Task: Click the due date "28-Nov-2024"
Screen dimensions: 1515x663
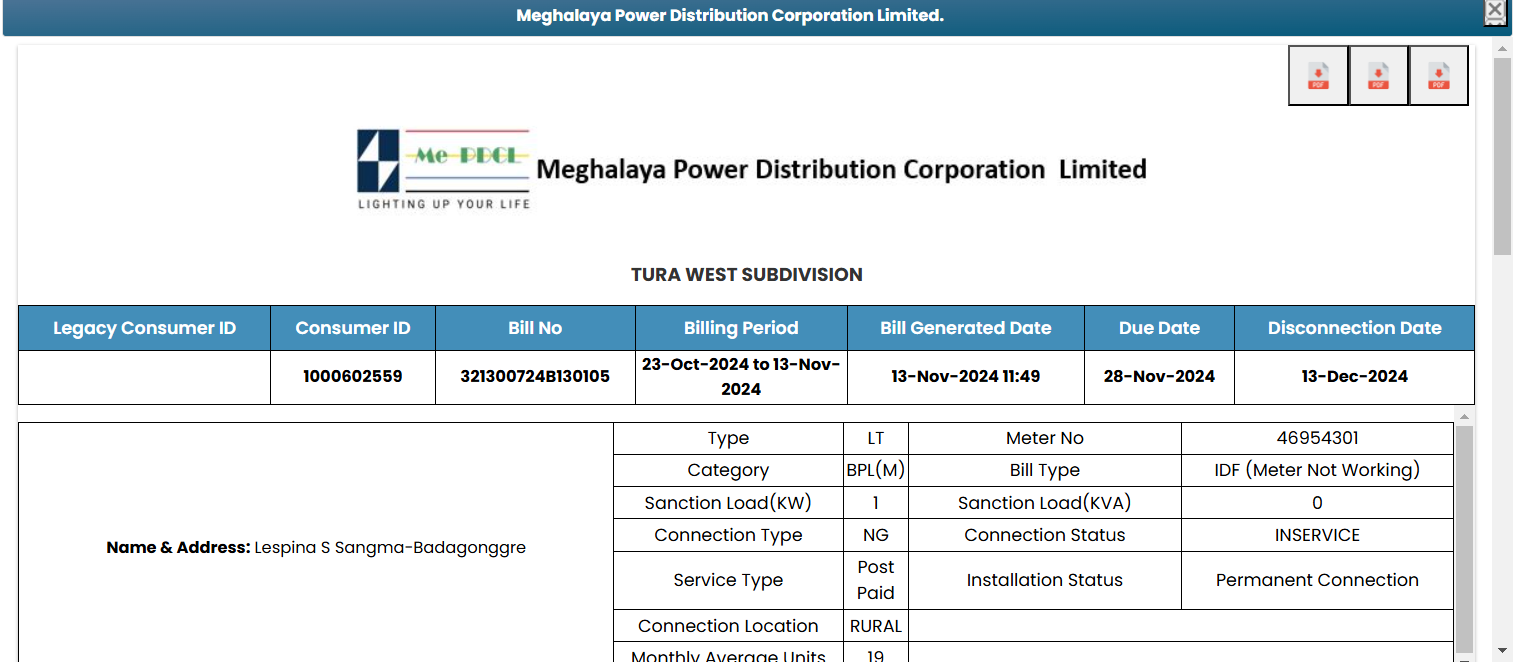Action: (x=1159, y=377)
